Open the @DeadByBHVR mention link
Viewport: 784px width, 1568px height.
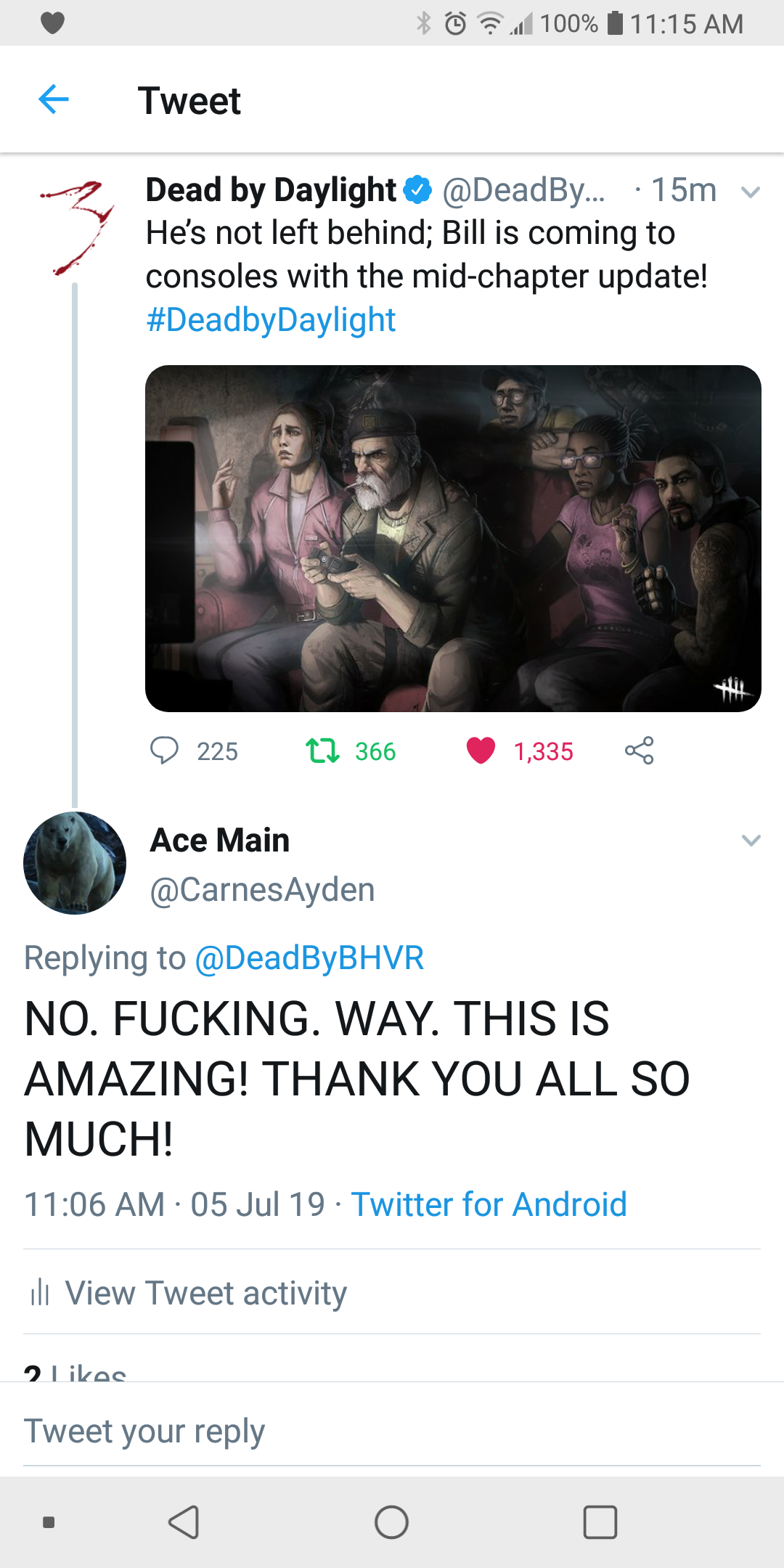click(309, 957)
